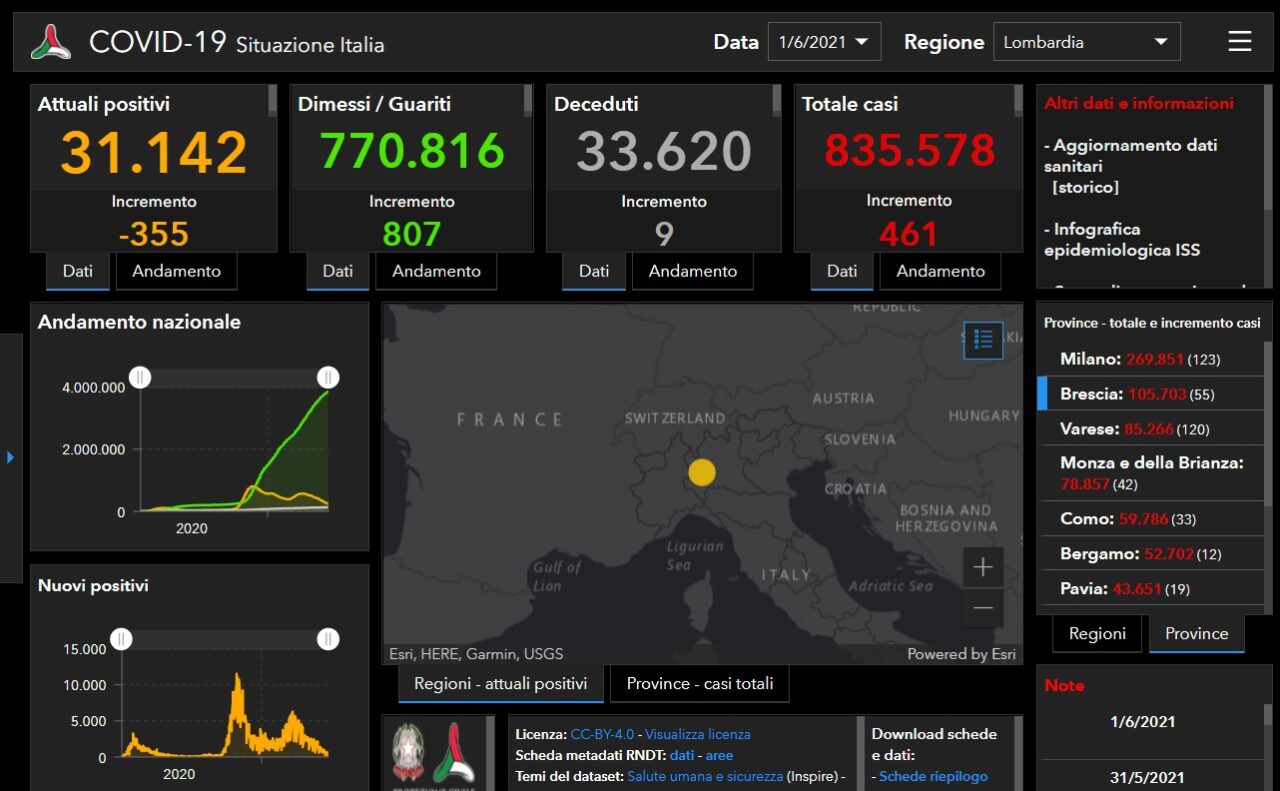Viewport: 1280px width, 791px height.
Task: Click the Protezione Civile logo in header
Action: (51, 42)
